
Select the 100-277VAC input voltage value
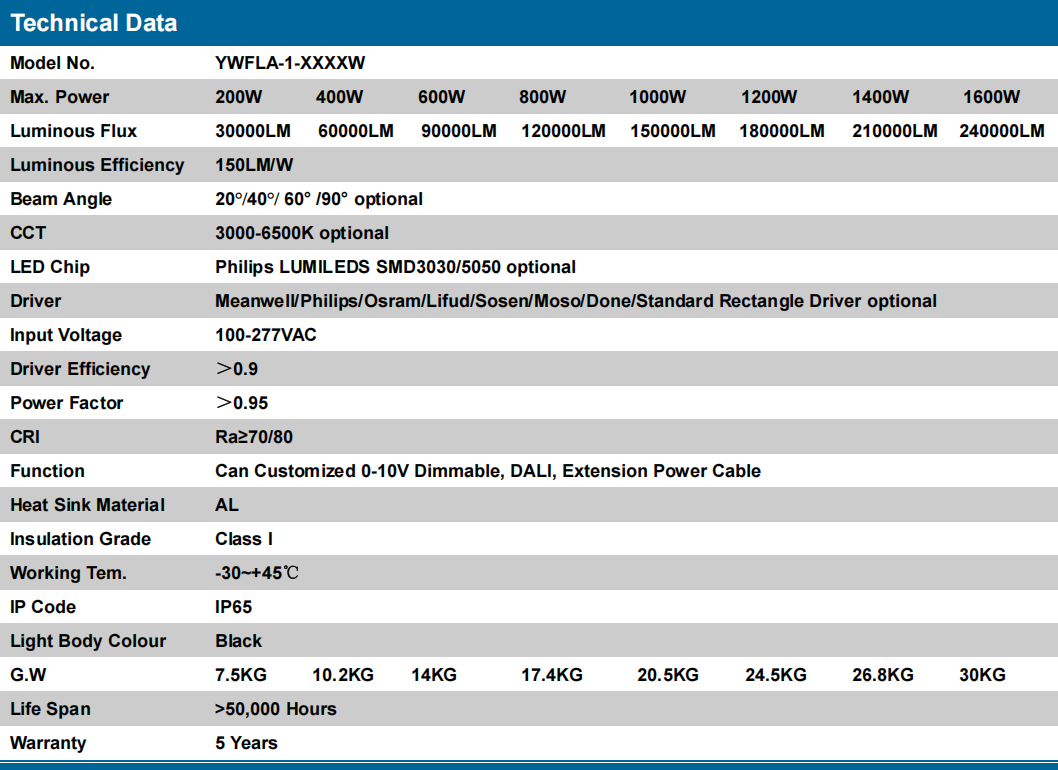(266, 335)
